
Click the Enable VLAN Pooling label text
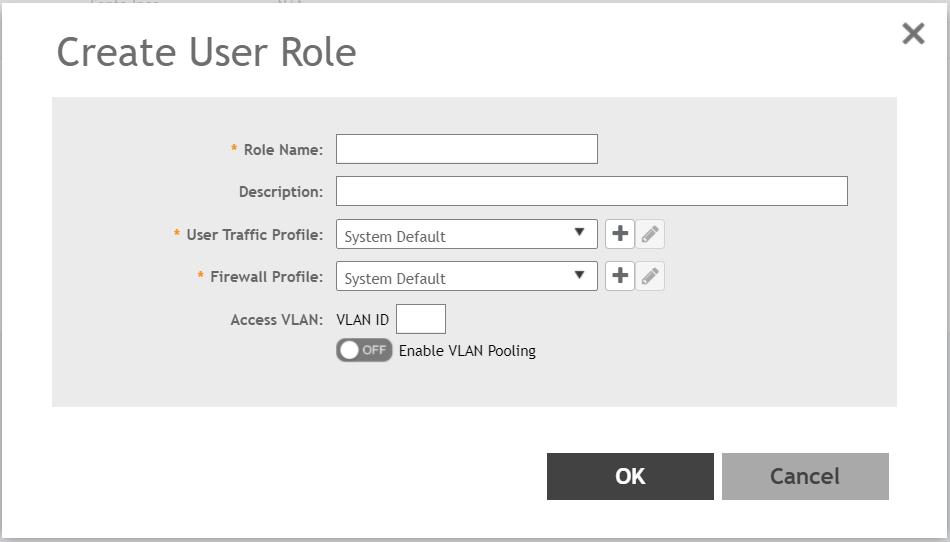(x=467, y=351)
